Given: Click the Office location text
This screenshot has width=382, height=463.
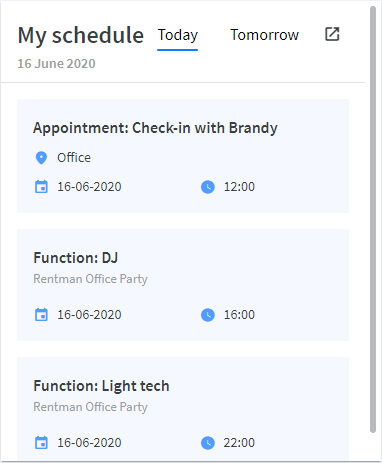Looking at the screenshot, I should coord(74,158).
